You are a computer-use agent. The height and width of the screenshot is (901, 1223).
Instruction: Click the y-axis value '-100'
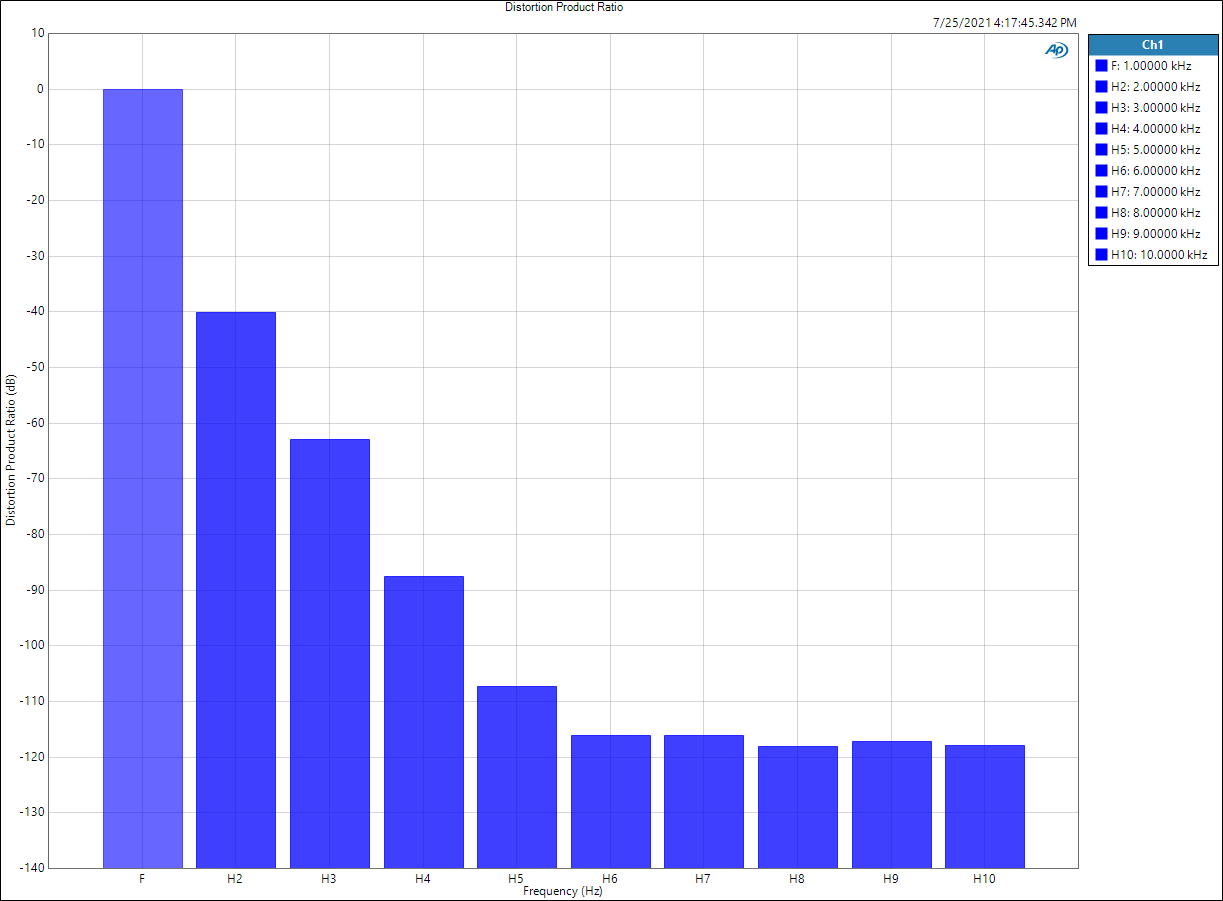[33, 645]
